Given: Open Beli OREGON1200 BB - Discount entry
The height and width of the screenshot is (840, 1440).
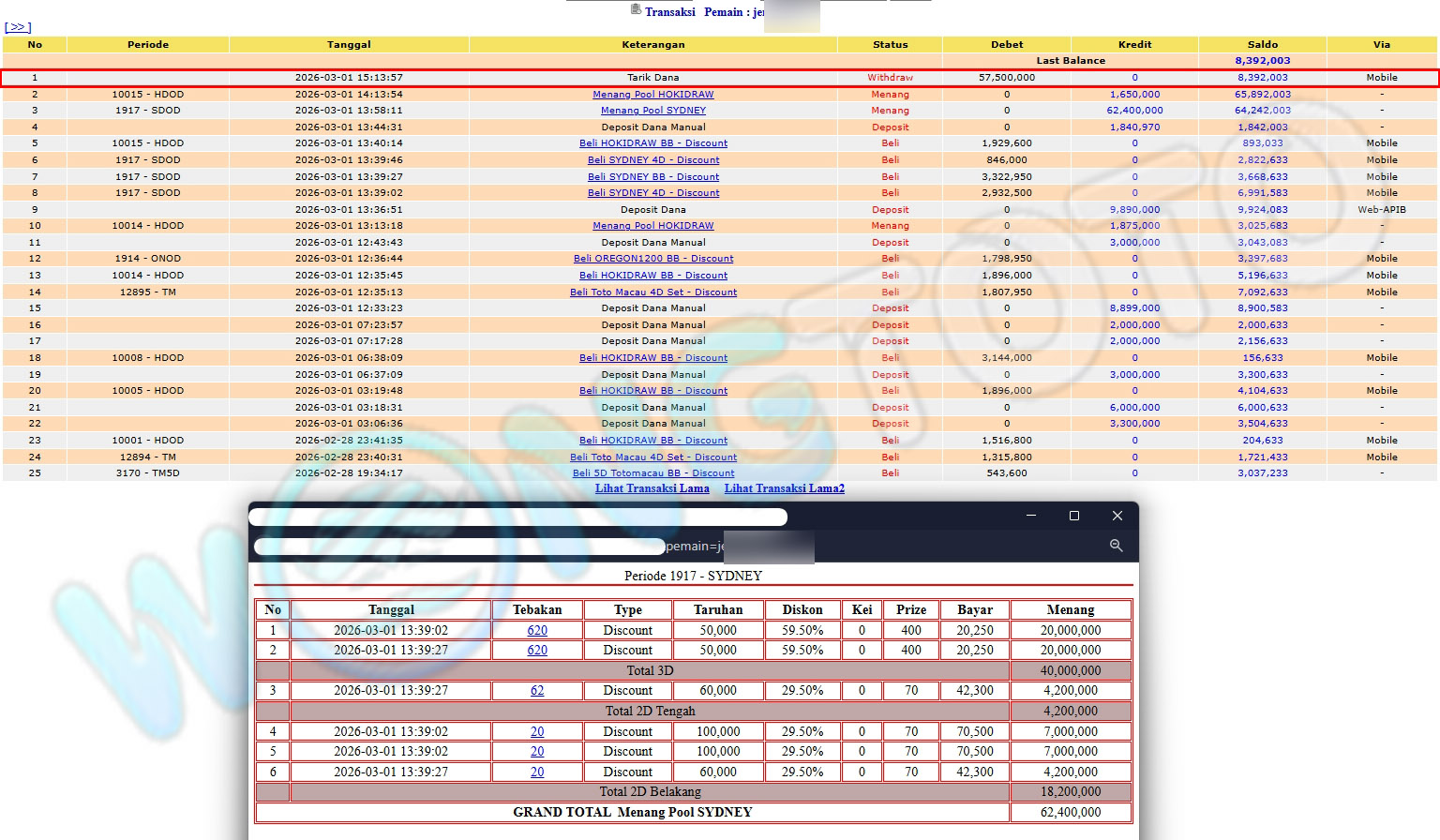Looking at the screenshot, I should (x=652, y=259).
